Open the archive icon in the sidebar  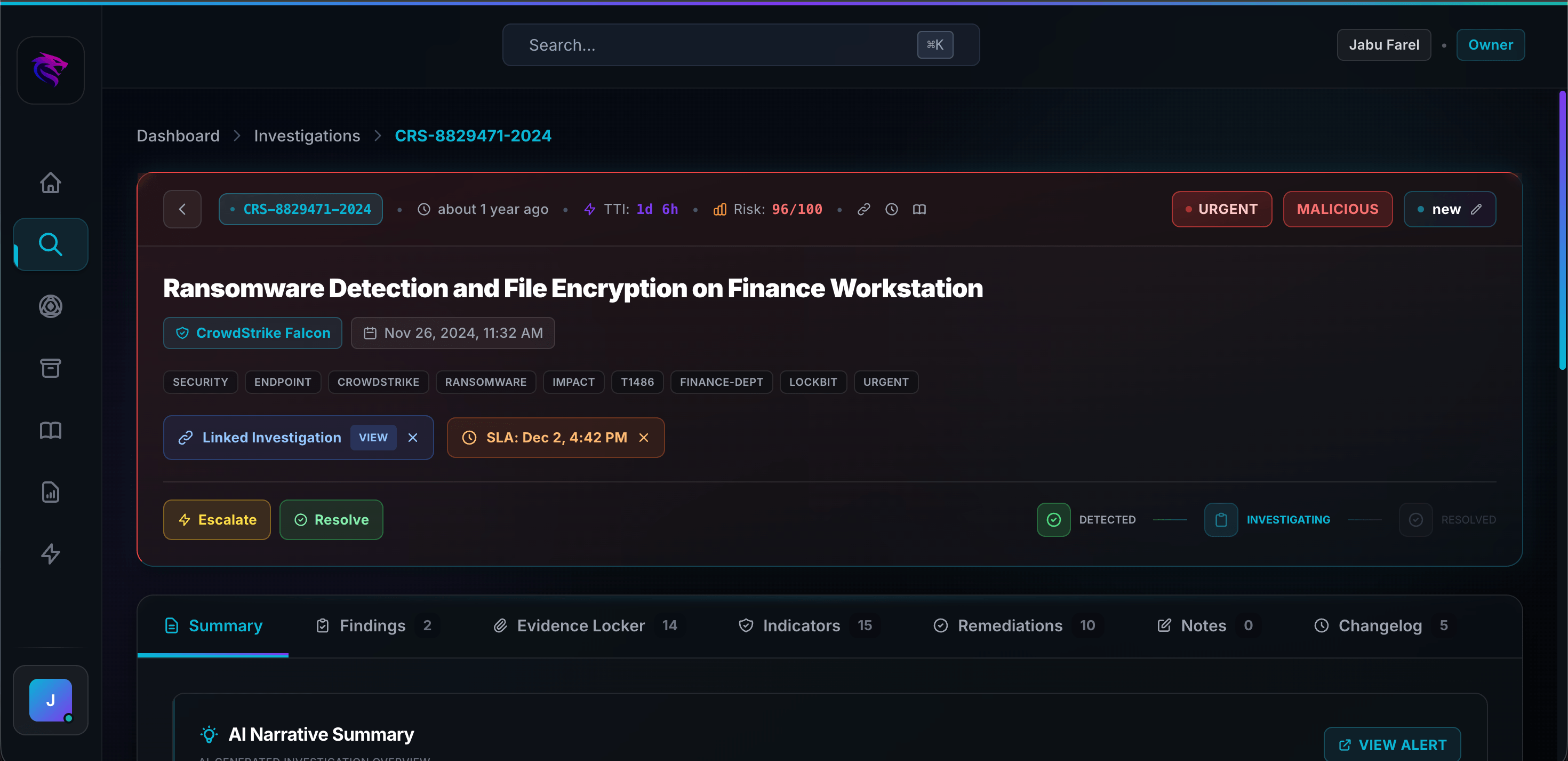[51, 367]
